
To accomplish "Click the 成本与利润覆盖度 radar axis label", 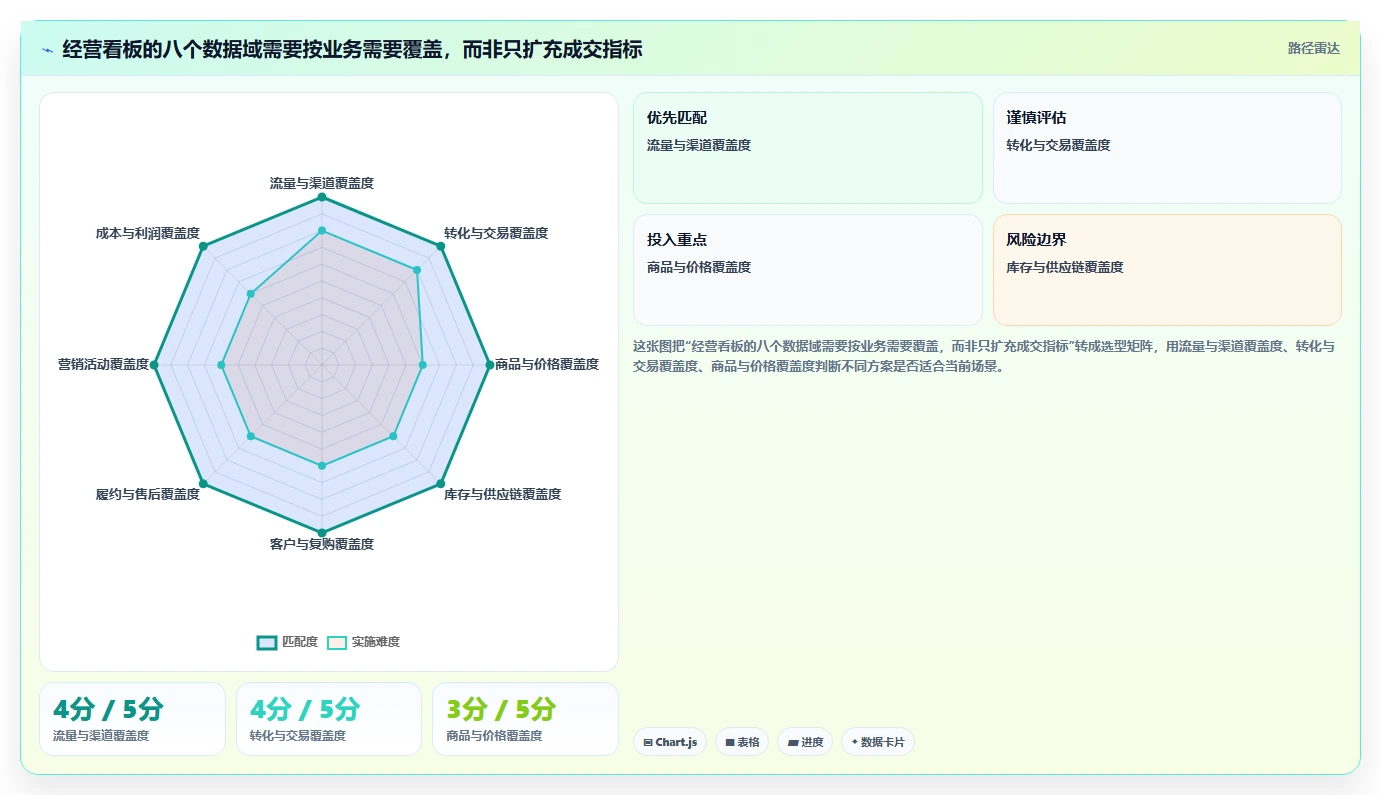I will point(148,233).
